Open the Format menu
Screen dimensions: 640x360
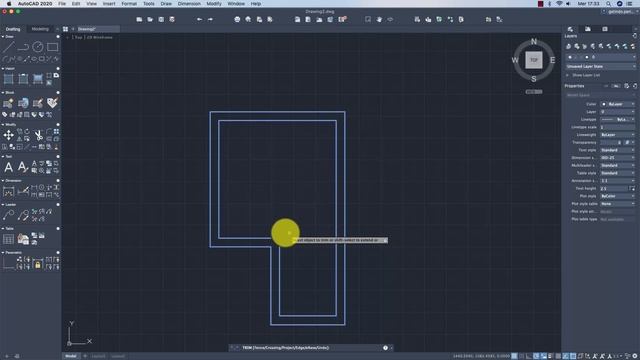click(129, 4)
